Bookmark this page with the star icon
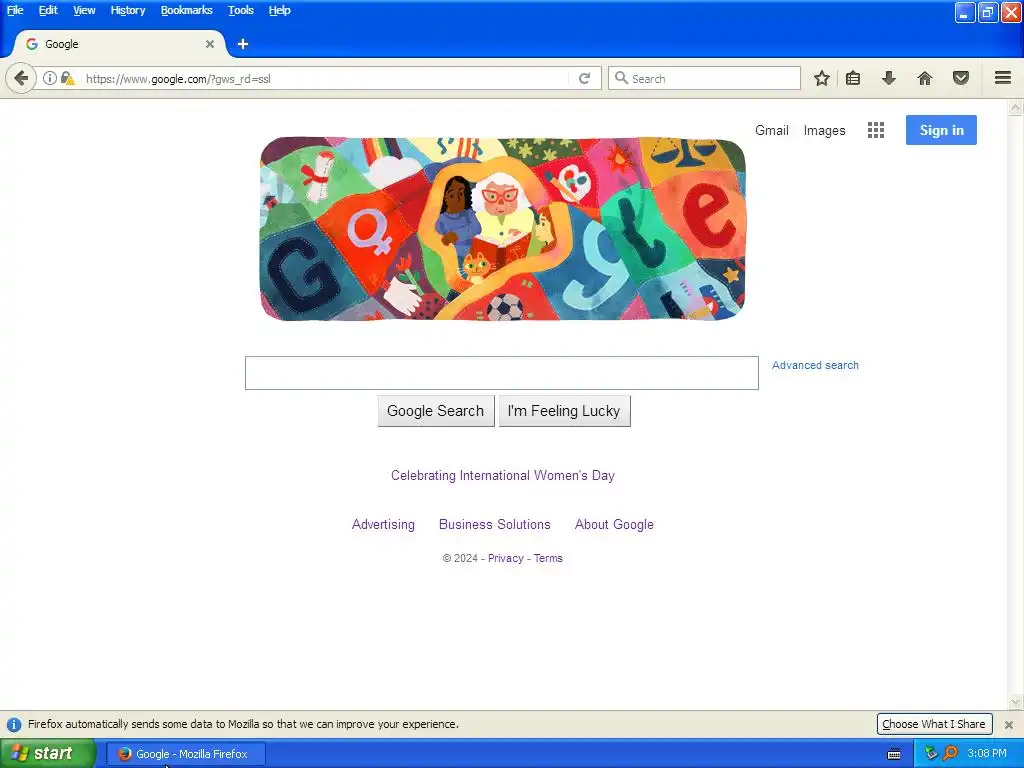 click(822, 78)
